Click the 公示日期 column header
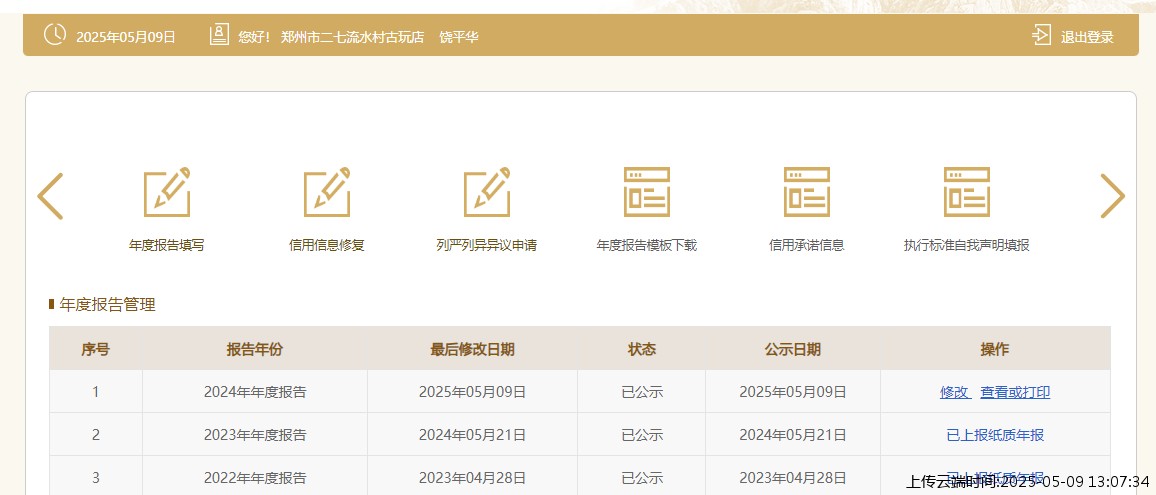 [793, 350]
